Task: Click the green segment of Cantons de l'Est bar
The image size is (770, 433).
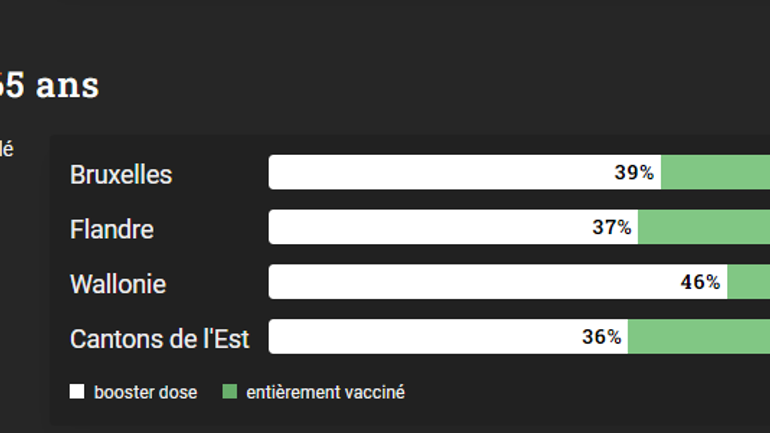Action: click(x=699, y=338)
